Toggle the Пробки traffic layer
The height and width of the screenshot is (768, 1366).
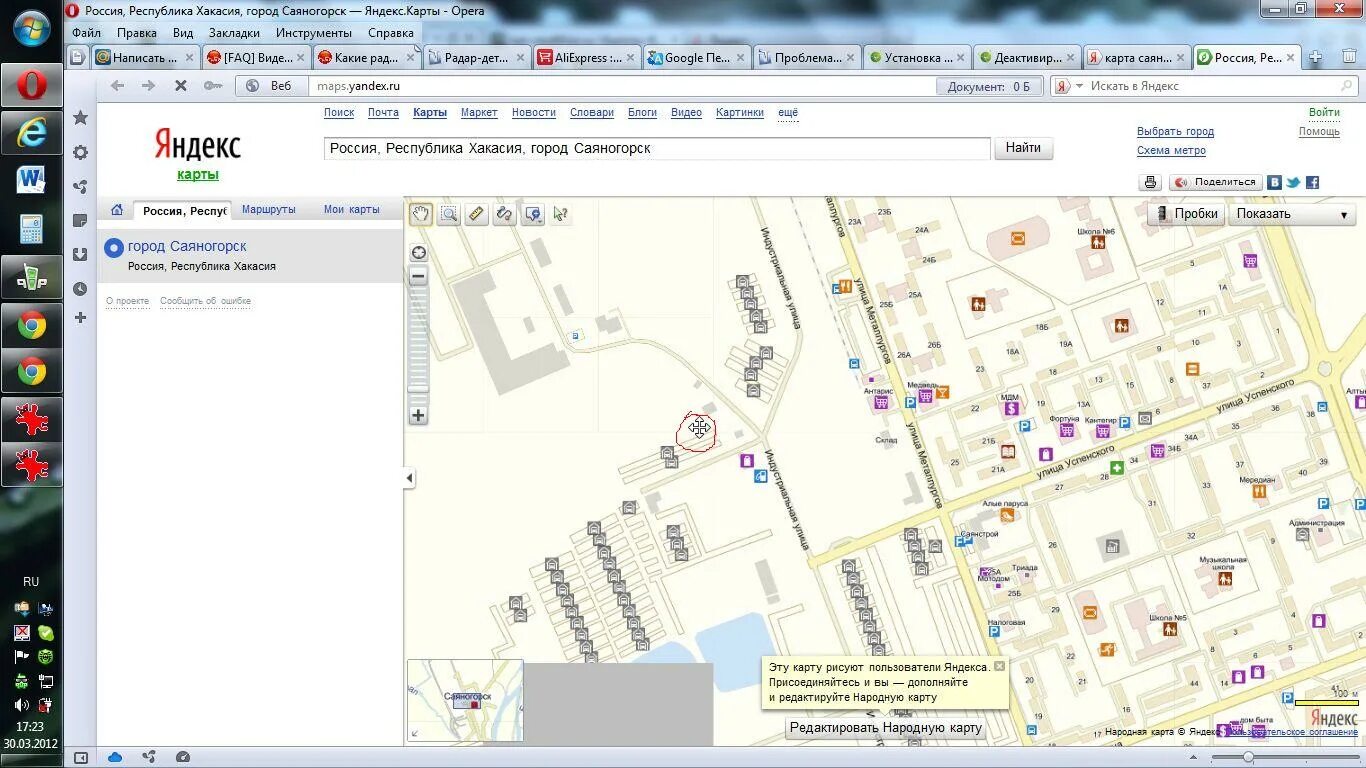1186,214
